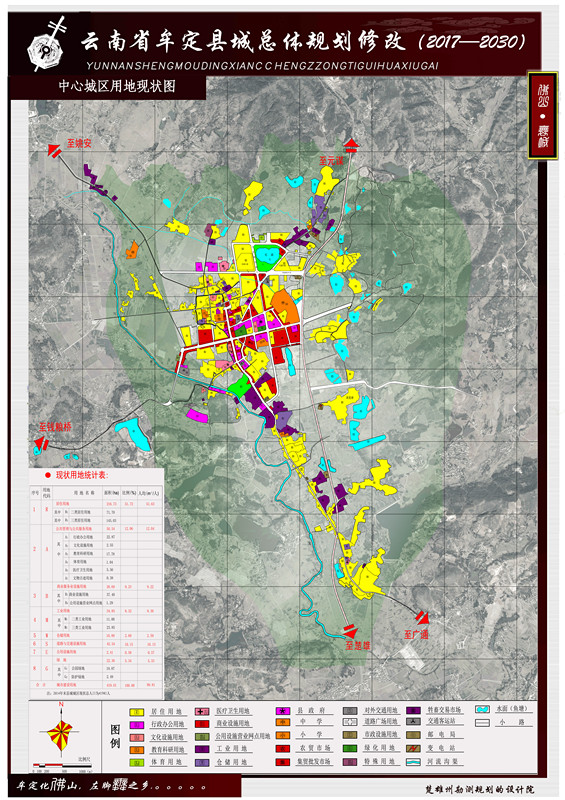565x800 pixels.
Task: Click the 交通客运站 gray legend icon
Action: point(414,722)
